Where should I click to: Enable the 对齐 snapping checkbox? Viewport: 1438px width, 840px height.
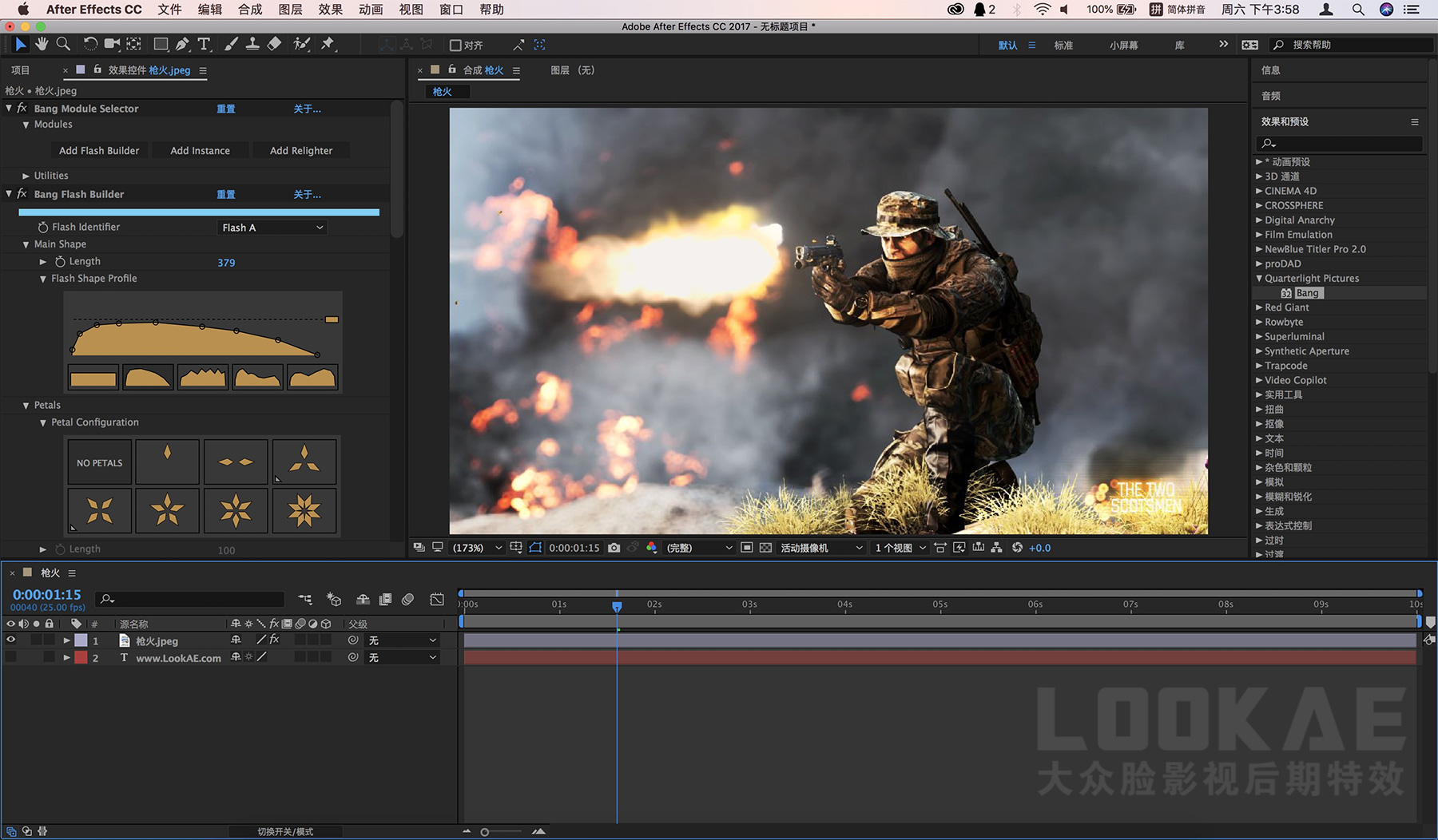455,46
